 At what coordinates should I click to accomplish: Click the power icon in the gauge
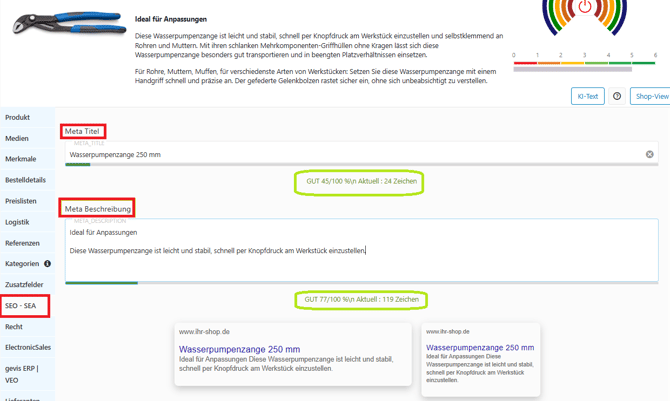[585, 8]
